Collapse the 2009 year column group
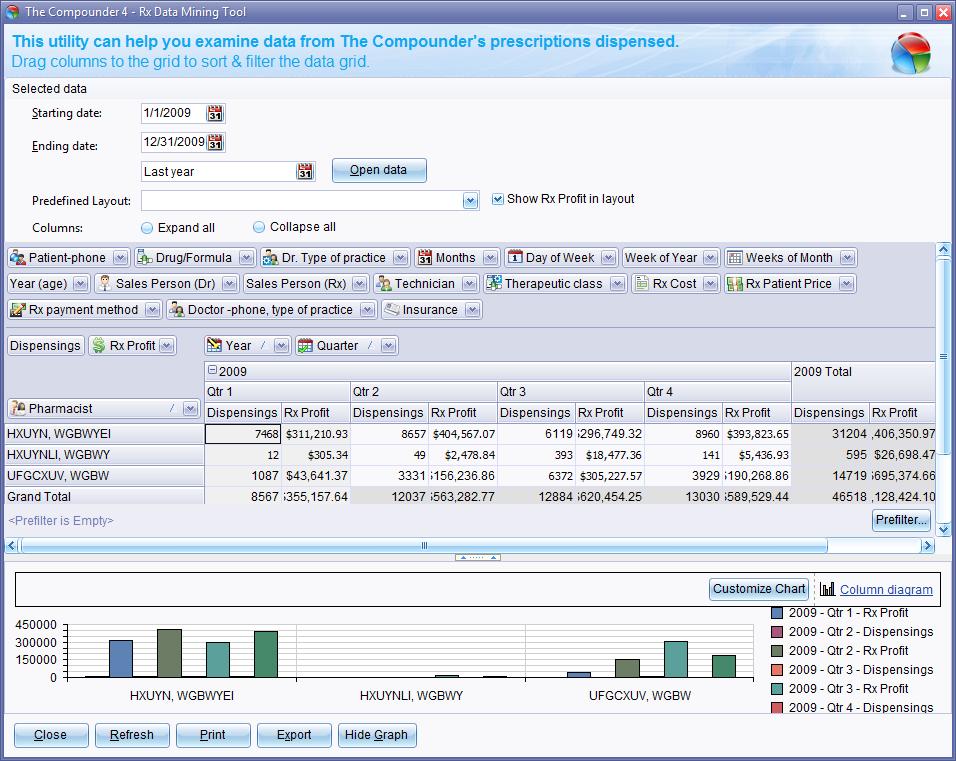This screenshot has height=761, width=956. [212, 370]
